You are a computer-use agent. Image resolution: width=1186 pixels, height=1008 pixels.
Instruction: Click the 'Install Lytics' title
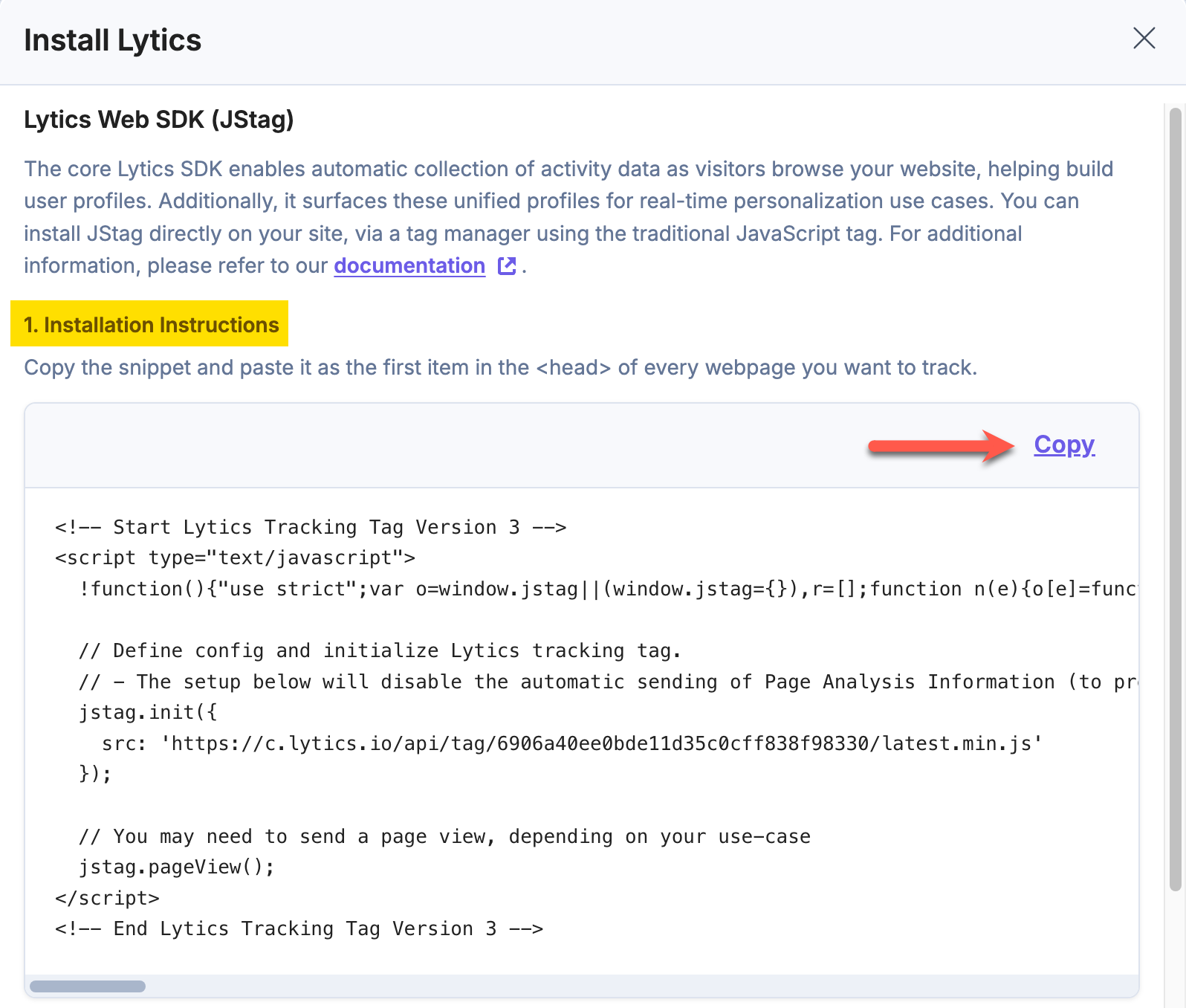pos(112,40)
